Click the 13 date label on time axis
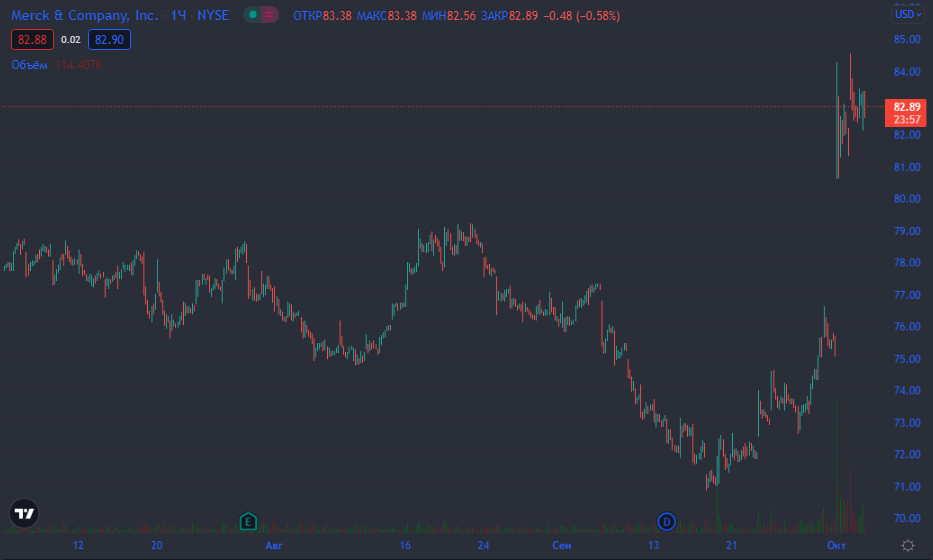The height and width of the screenshot is (560, 933). click(653, 545)
